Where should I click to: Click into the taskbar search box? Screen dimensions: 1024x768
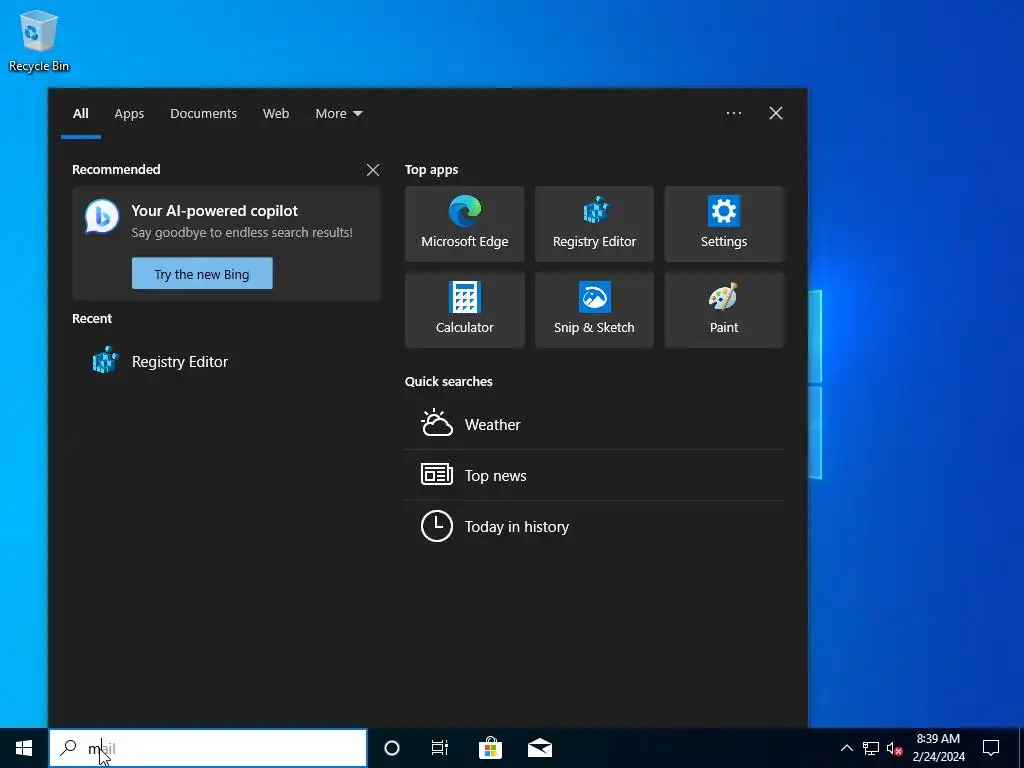click(x=208, y=748)
